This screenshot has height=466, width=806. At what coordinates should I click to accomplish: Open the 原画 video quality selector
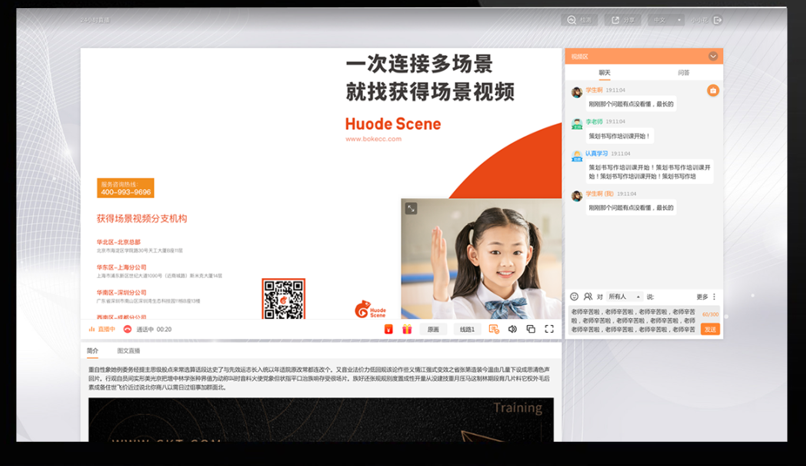point(433,329)
